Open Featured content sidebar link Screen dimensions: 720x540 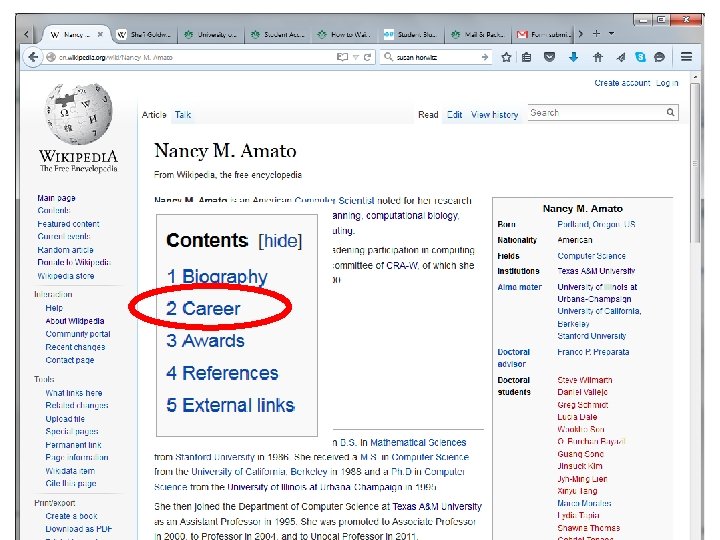tap(68, 224)
